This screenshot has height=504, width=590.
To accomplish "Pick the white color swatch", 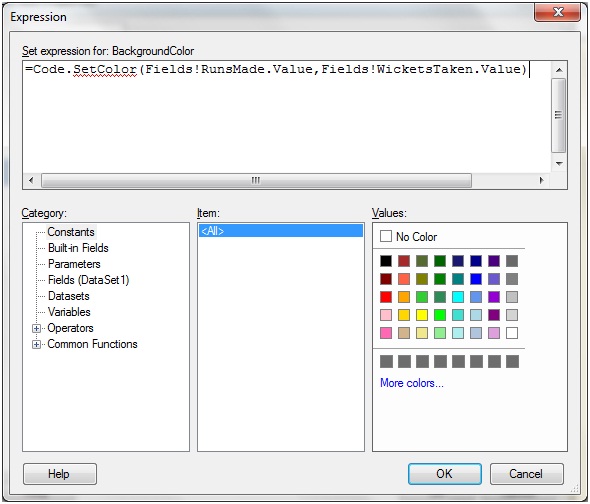I will tap(512, 333).
